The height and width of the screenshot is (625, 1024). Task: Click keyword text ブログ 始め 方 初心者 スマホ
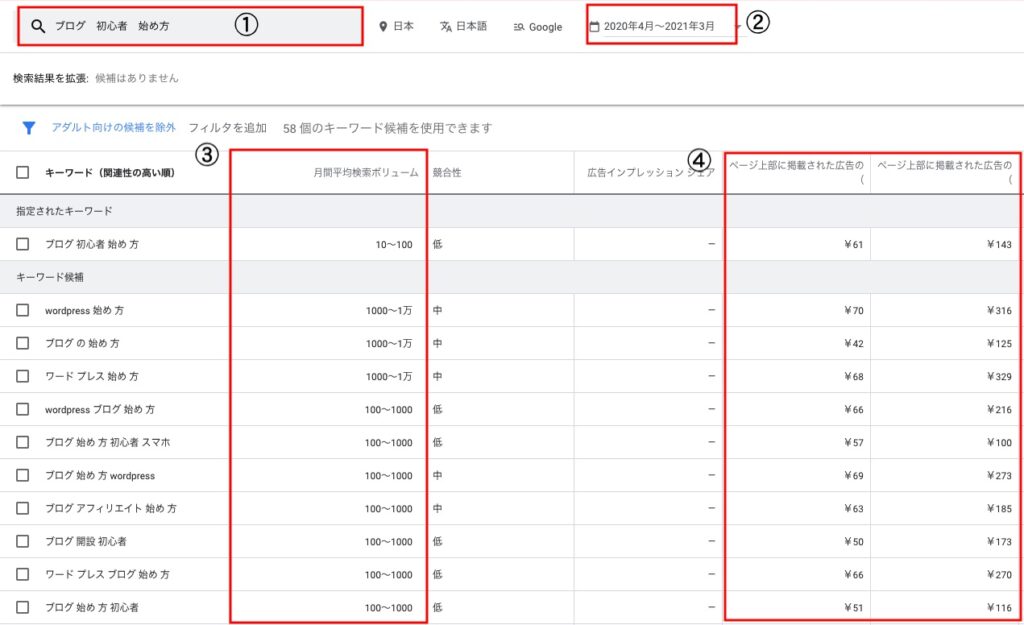point(107,442)
